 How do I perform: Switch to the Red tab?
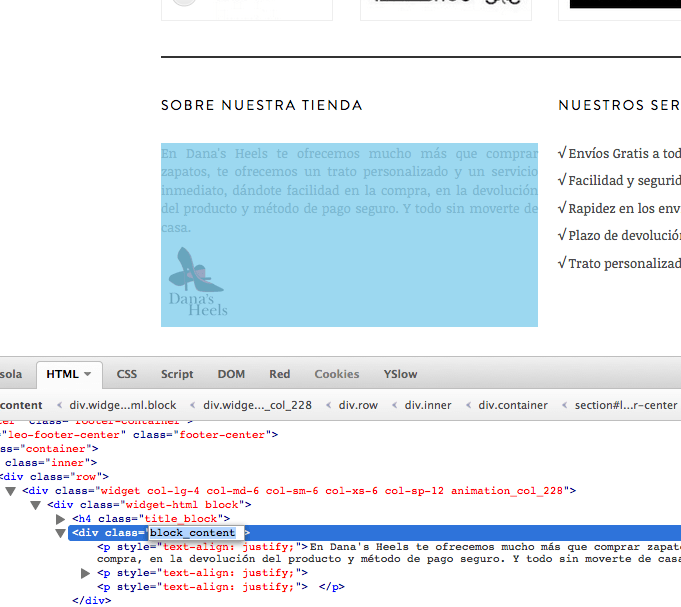click(280, 374)
